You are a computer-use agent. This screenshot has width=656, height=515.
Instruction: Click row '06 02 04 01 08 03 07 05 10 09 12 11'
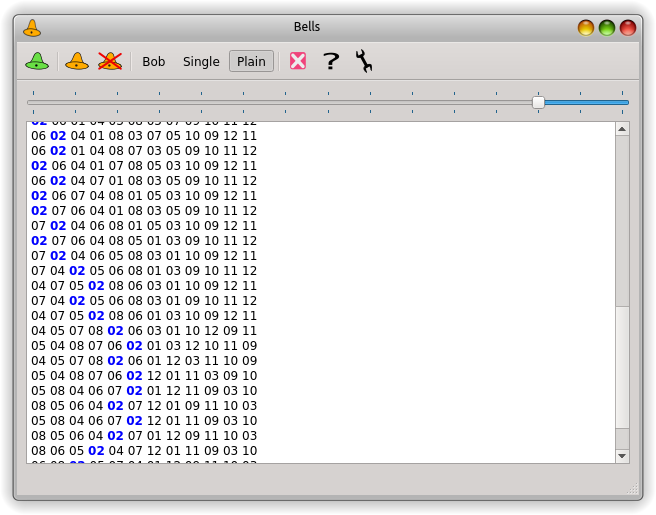tap(144, 136)
